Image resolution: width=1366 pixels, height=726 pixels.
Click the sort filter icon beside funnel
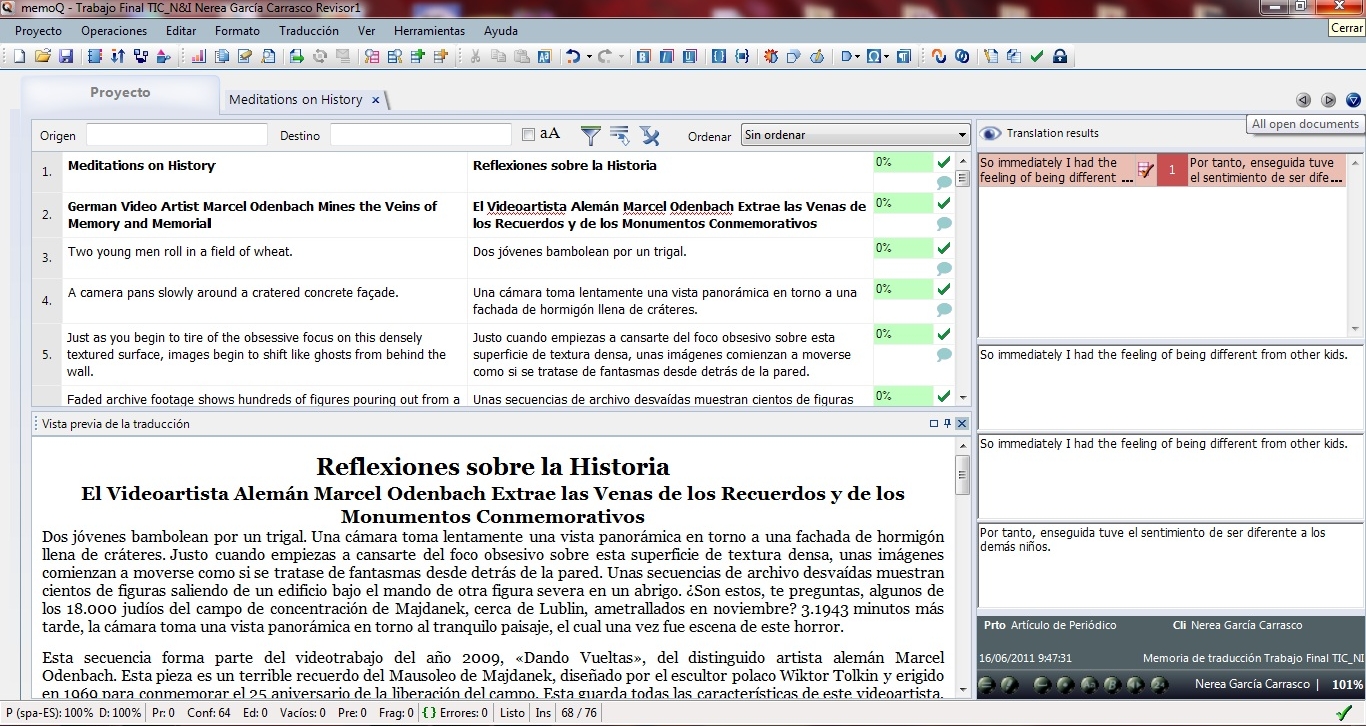click(619, 135)
